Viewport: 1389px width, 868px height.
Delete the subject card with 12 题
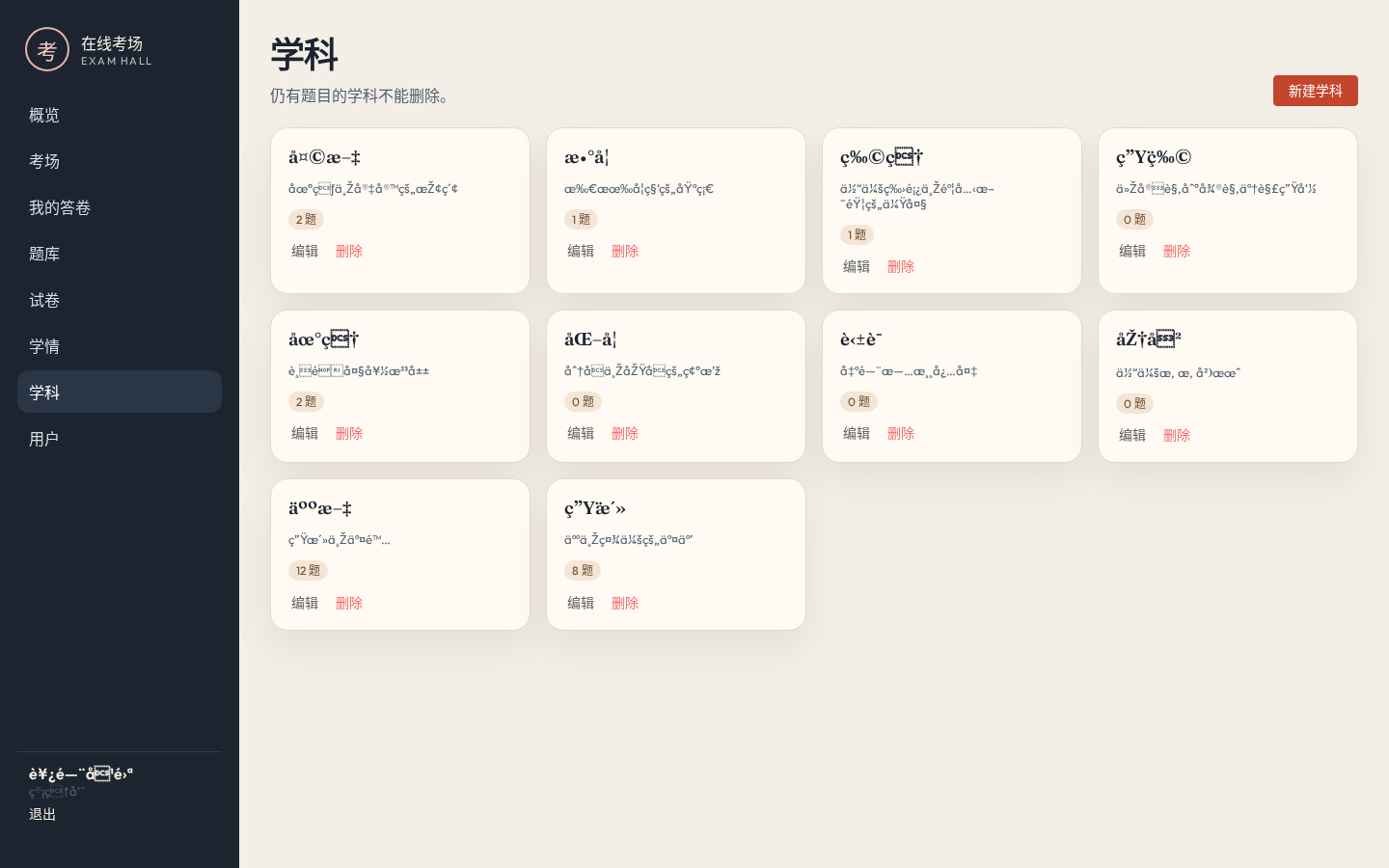(349, 603)
